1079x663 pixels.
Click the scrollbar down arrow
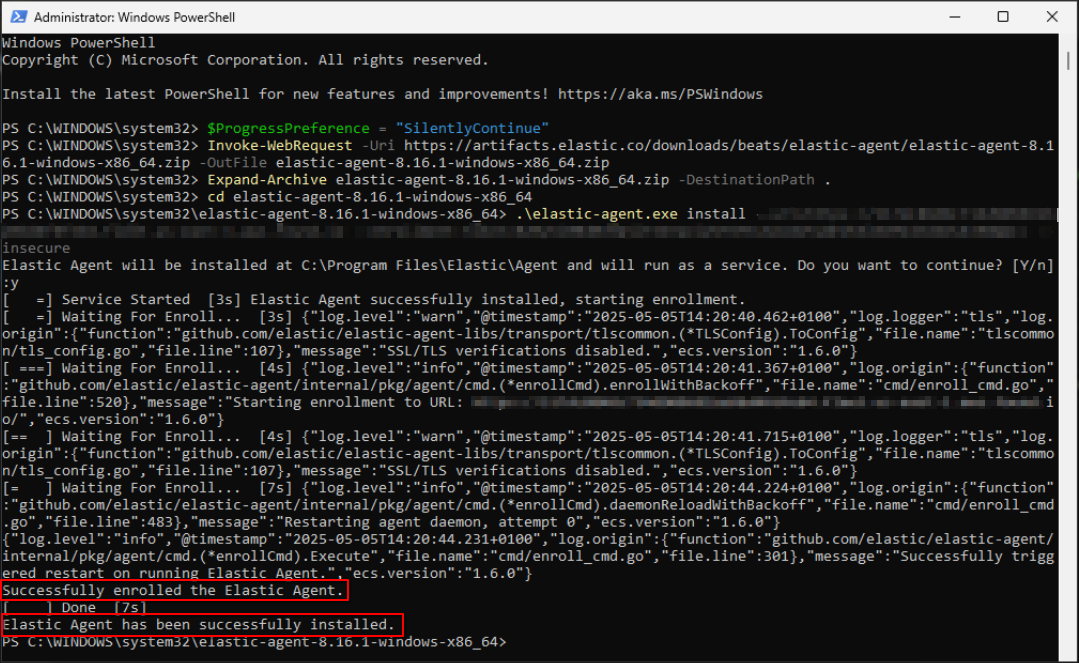[x=1069, y=651]
